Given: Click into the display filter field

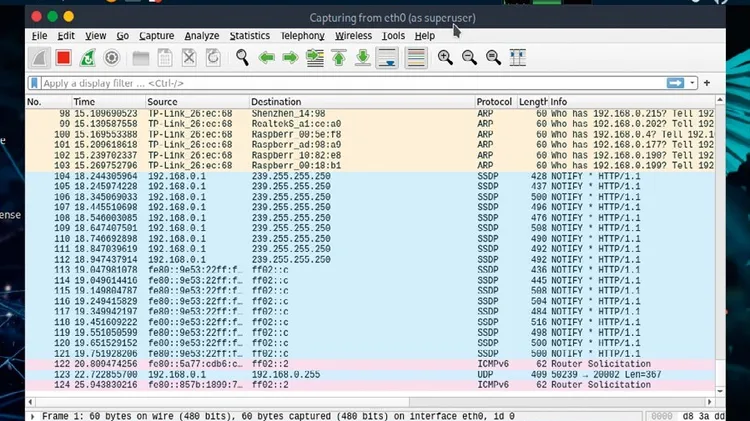Looking at the screenshot, I should click(353, 83).
